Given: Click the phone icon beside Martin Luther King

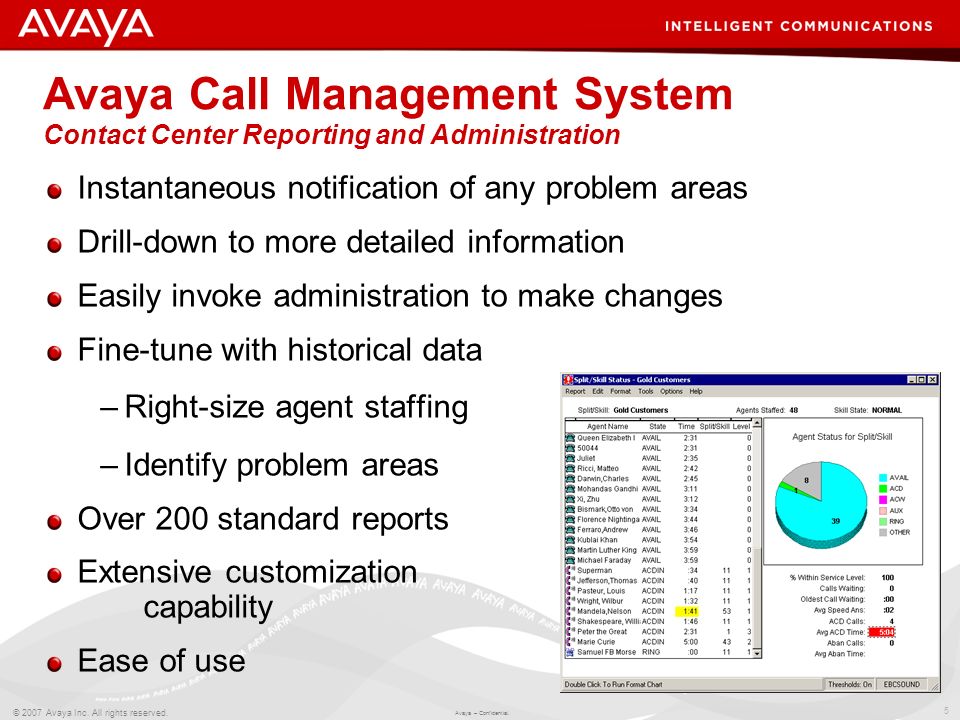Looking at the screenshot, I should [x=570, y=550].
